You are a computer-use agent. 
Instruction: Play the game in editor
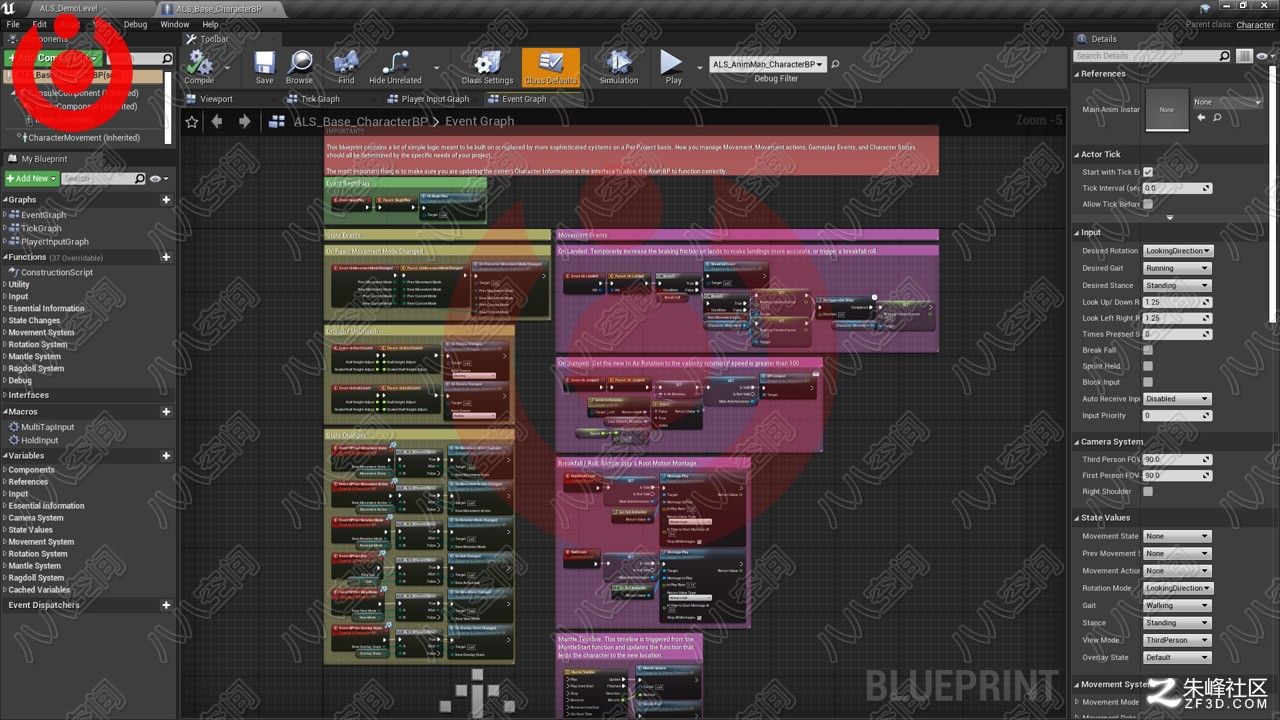(x=673, y=67)
